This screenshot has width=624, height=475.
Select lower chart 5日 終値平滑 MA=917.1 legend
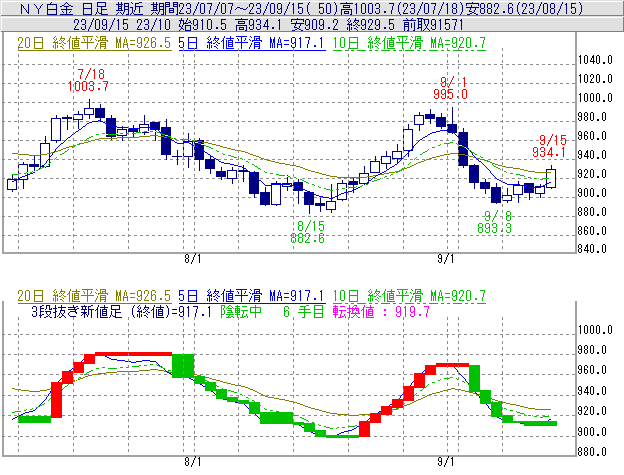(252, 296)
